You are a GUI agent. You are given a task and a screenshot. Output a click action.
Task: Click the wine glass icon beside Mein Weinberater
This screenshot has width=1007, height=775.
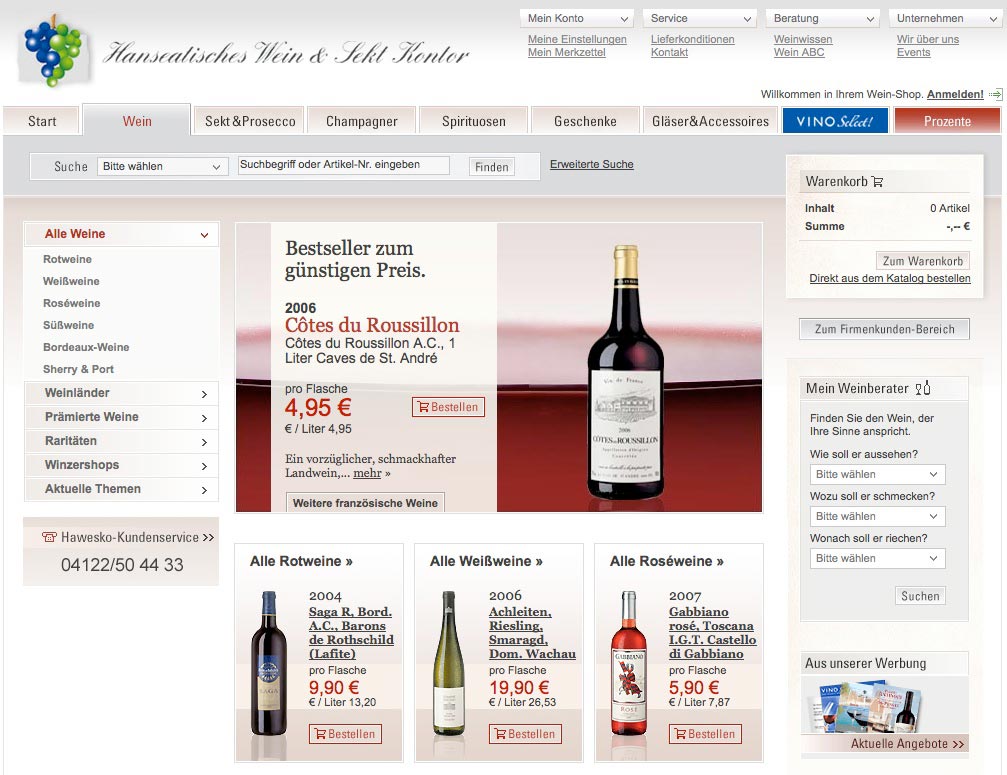(x=923, y=388)
